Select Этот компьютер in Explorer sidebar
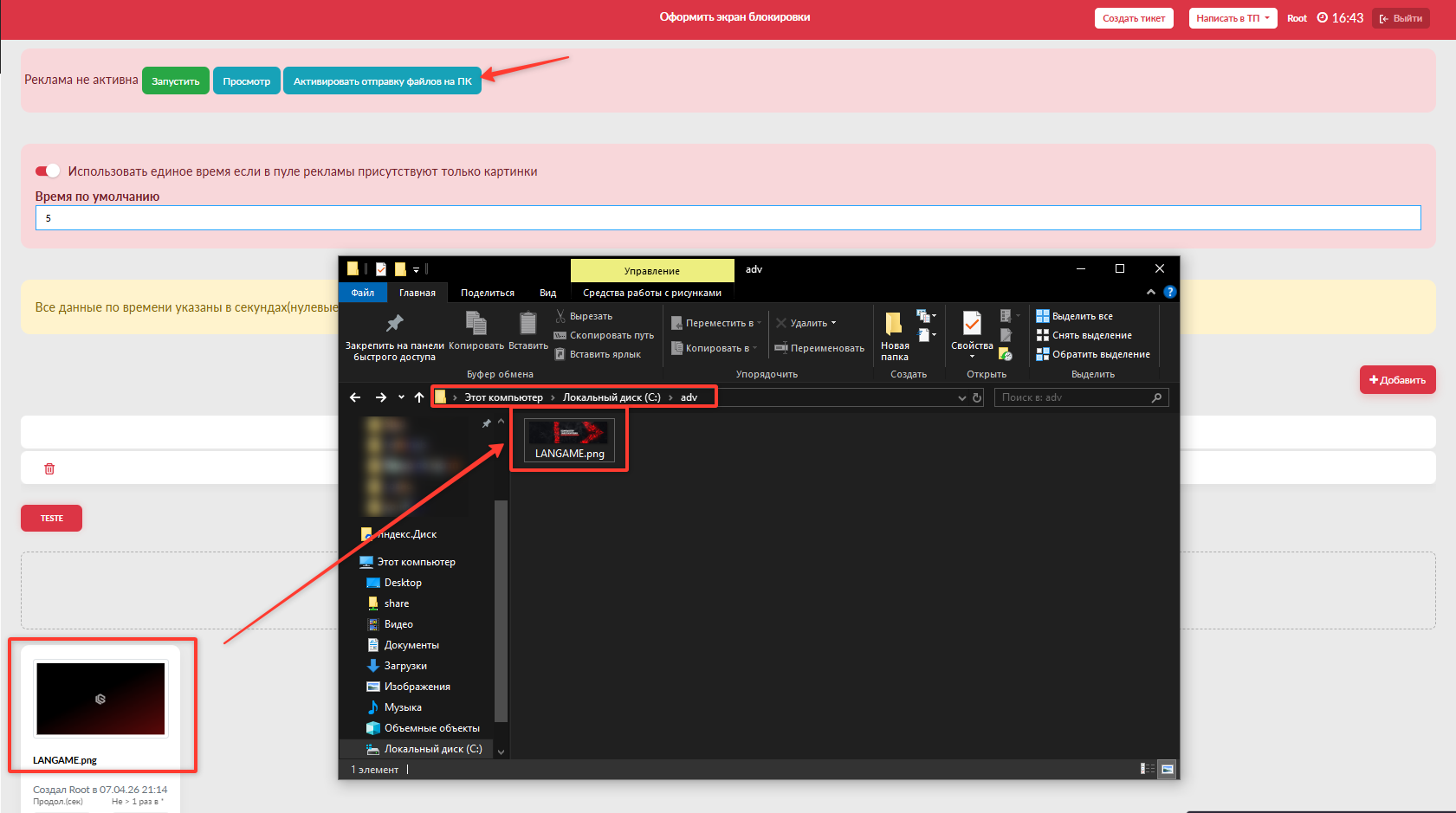This screenshot has height=813, width=1456. pos(408,562)
